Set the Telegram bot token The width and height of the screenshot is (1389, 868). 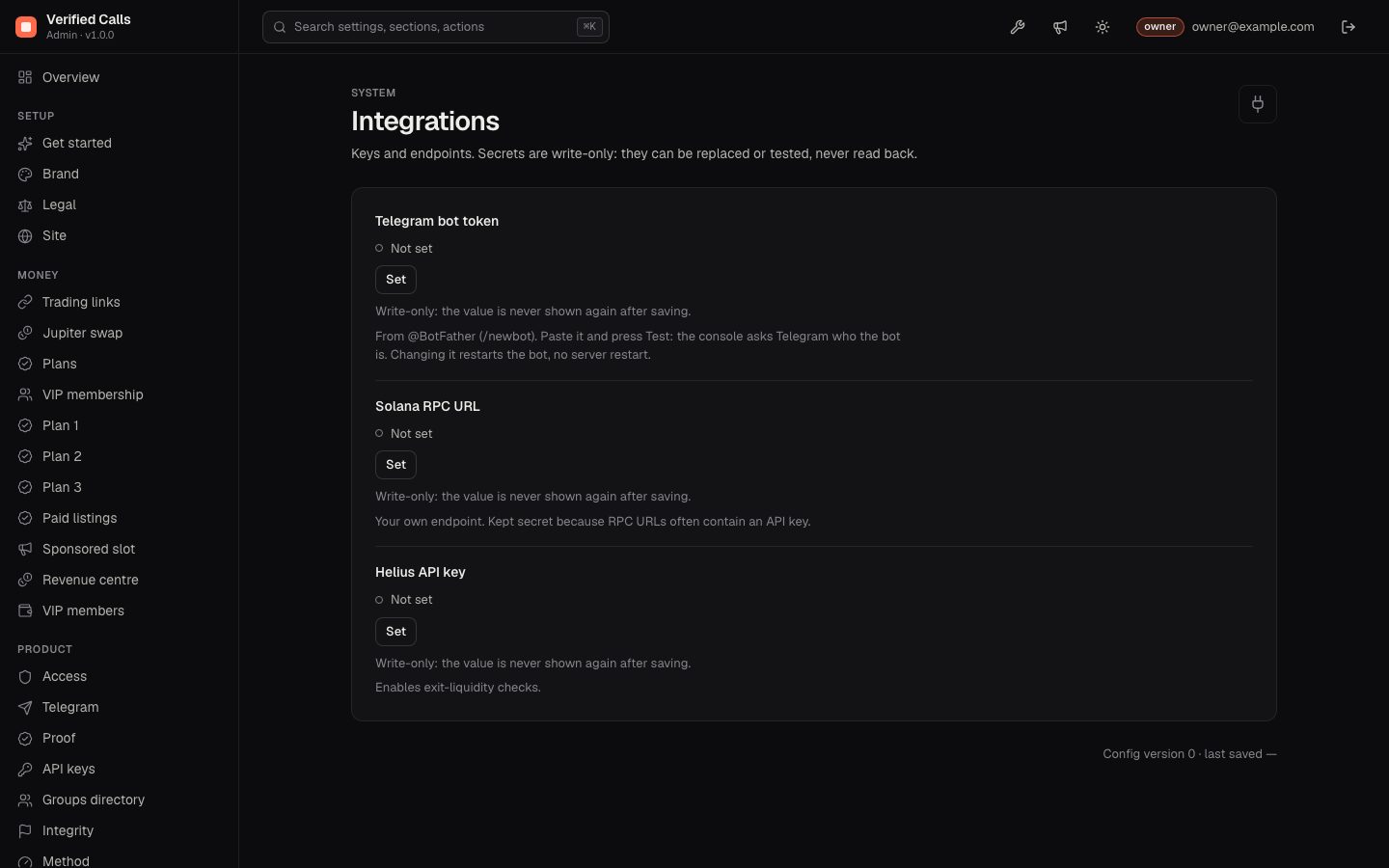point(395,280)
